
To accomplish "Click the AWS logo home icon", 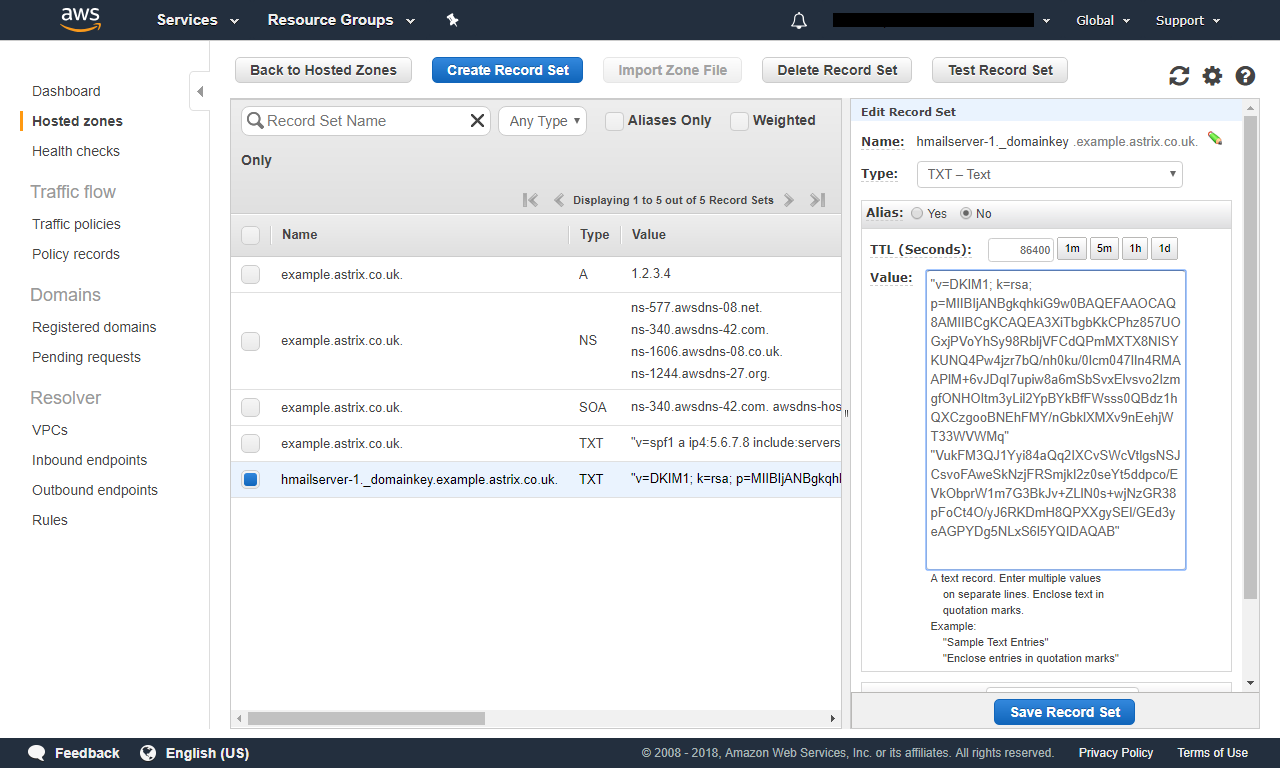I will tap(81, 19).
